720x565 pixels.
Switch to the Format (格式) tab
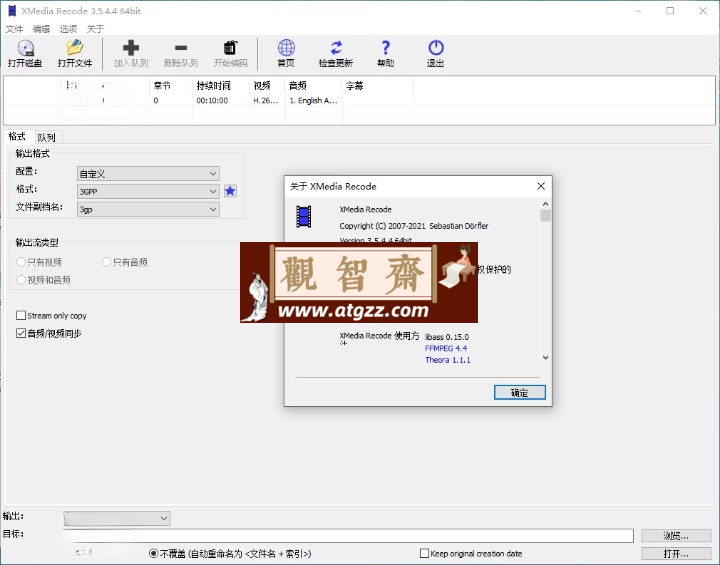17,136
